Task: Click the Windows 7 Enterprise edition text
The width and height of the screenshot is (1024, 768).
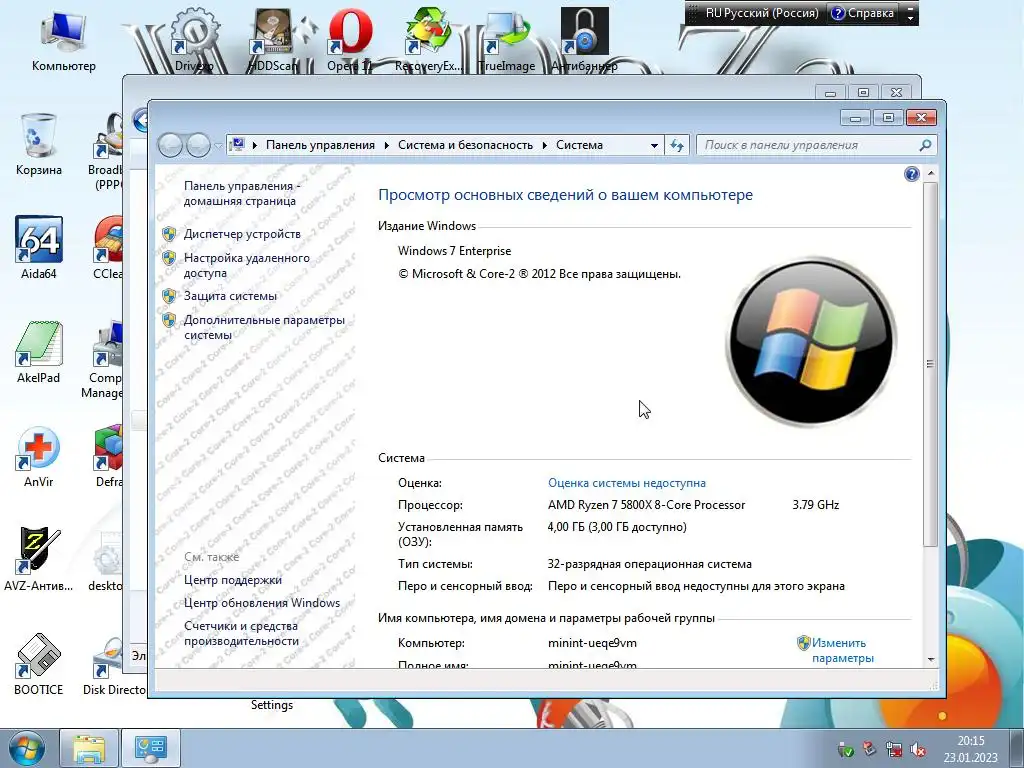Action: click(455, 251)
